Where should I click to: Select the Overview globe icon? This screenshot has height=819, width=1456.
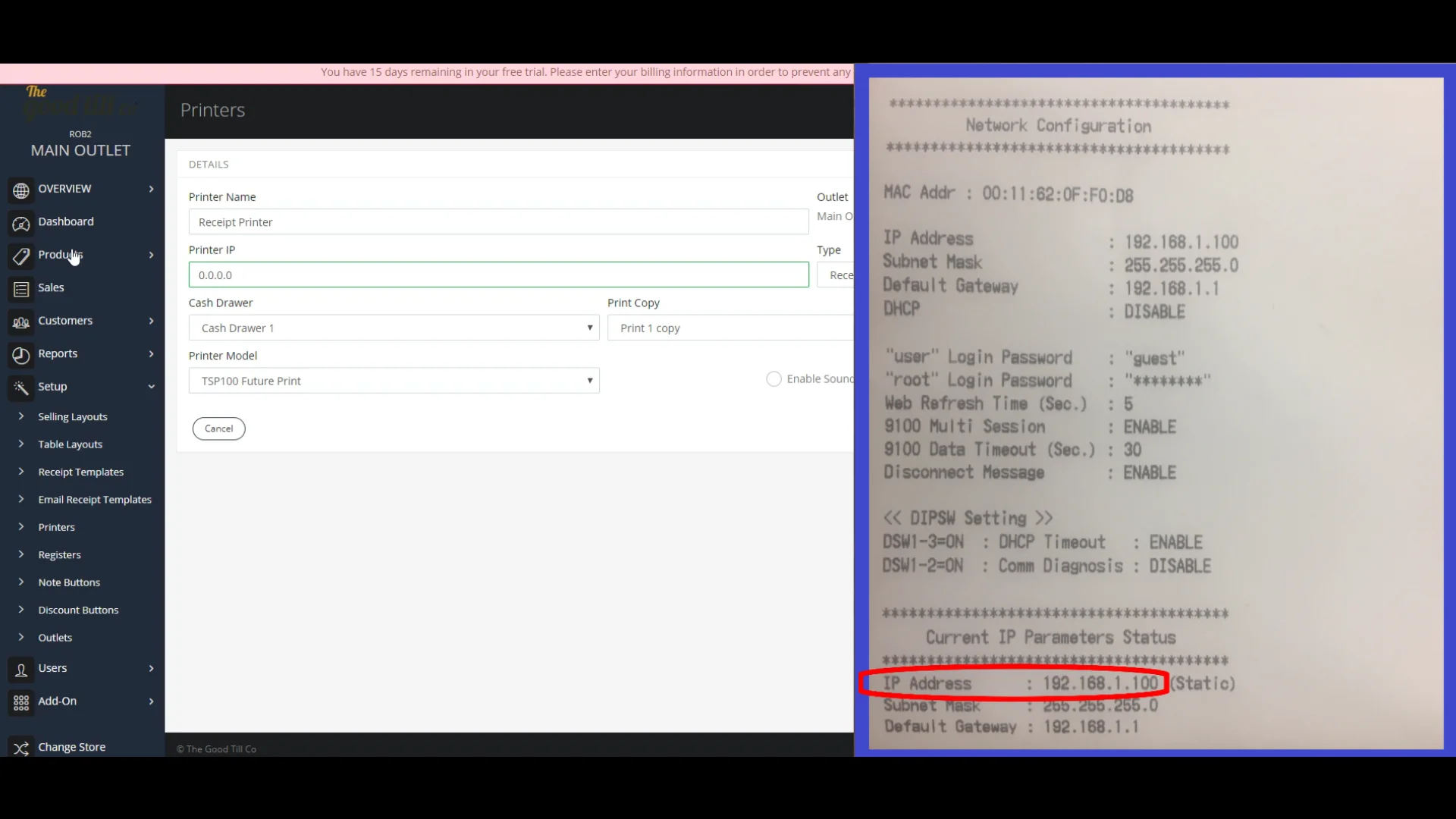pos(20,190)
